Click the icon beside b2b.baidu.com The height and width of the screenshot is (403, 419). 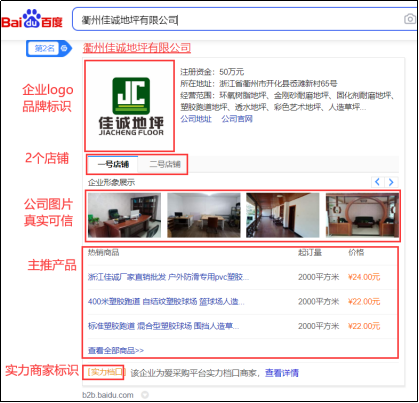[145, 395]
